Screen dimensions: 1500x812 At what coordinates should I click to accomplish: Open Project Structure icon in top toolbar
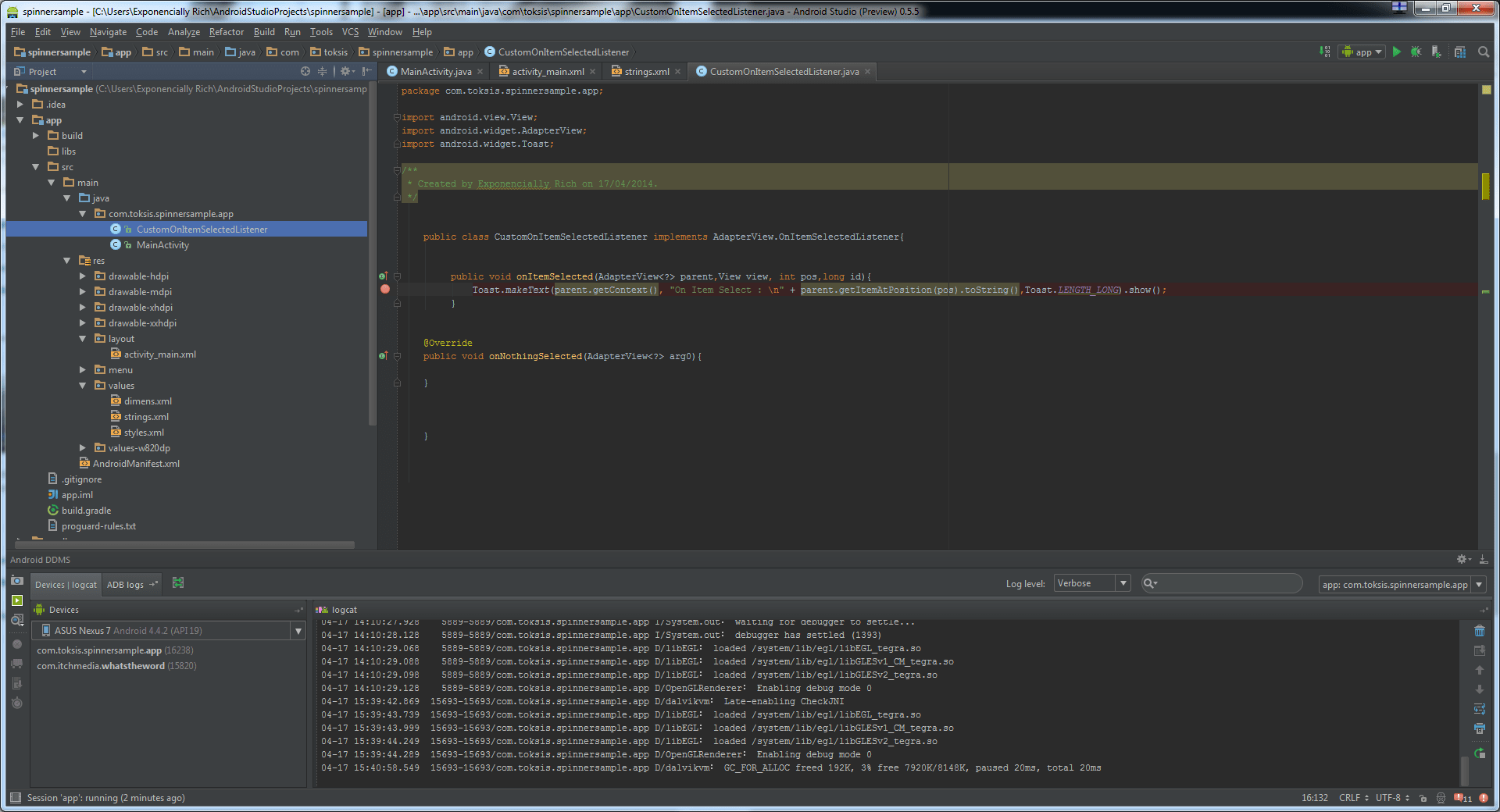point(1459,52)
